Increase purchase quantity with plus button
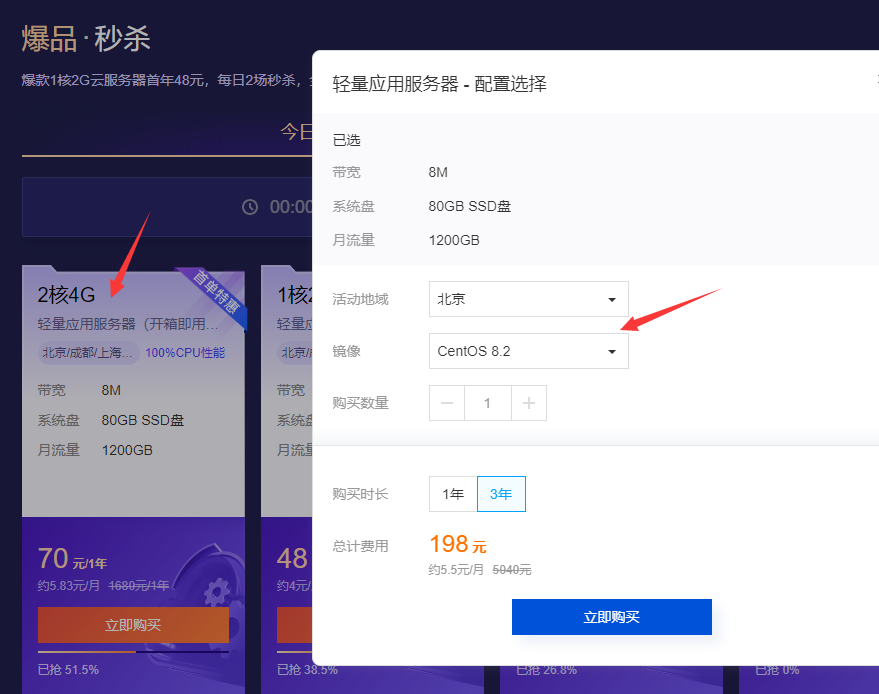 pos(529,403)
